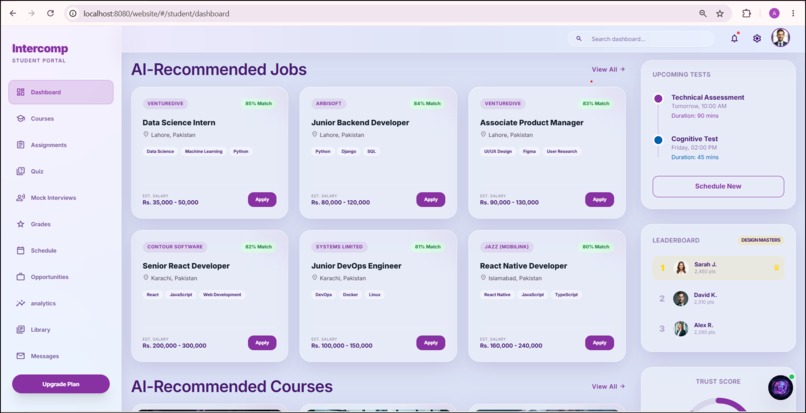Screen dimensions: 806x413
Task: Click the Grades star icon
Action: [21, 224]
